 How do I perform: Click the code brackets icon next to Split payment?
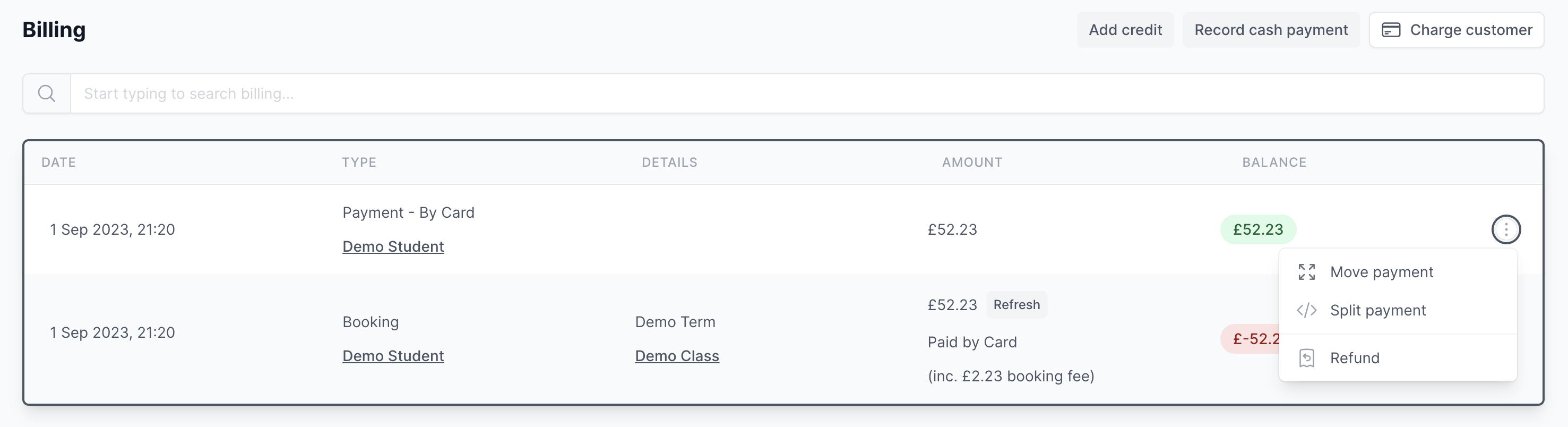point(1306,310)
